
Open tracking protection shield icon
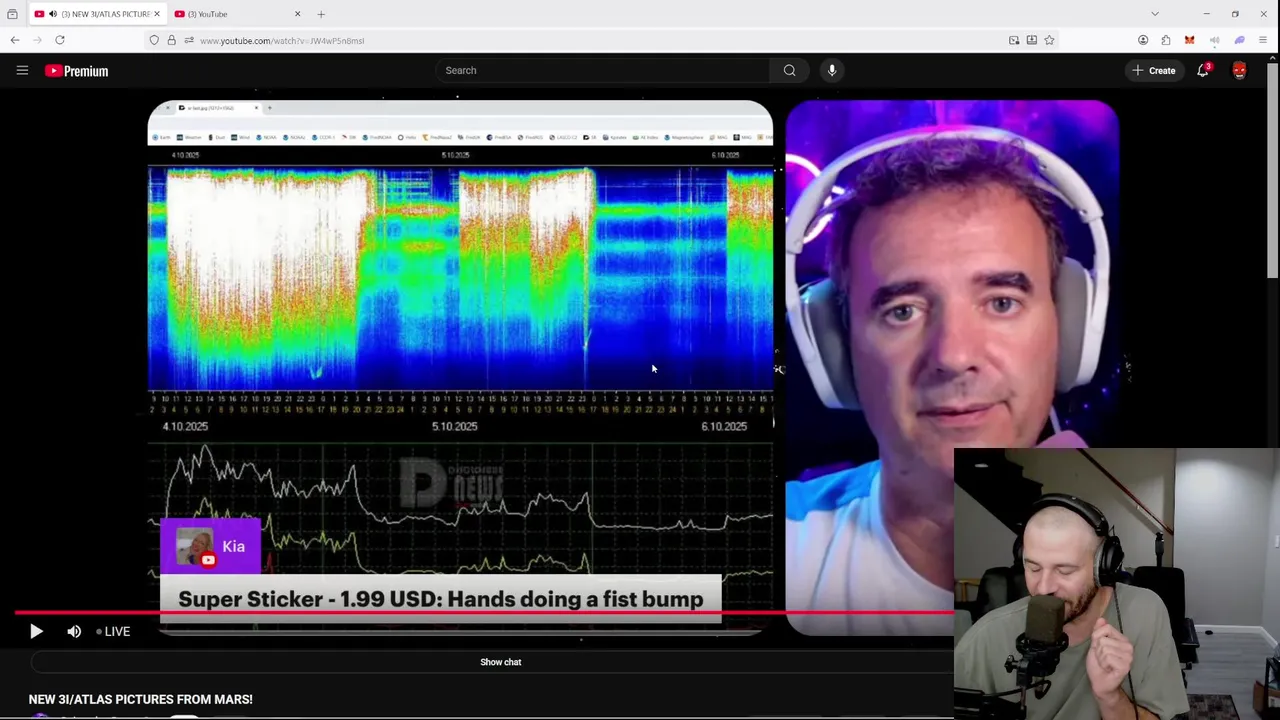[154, 40]
